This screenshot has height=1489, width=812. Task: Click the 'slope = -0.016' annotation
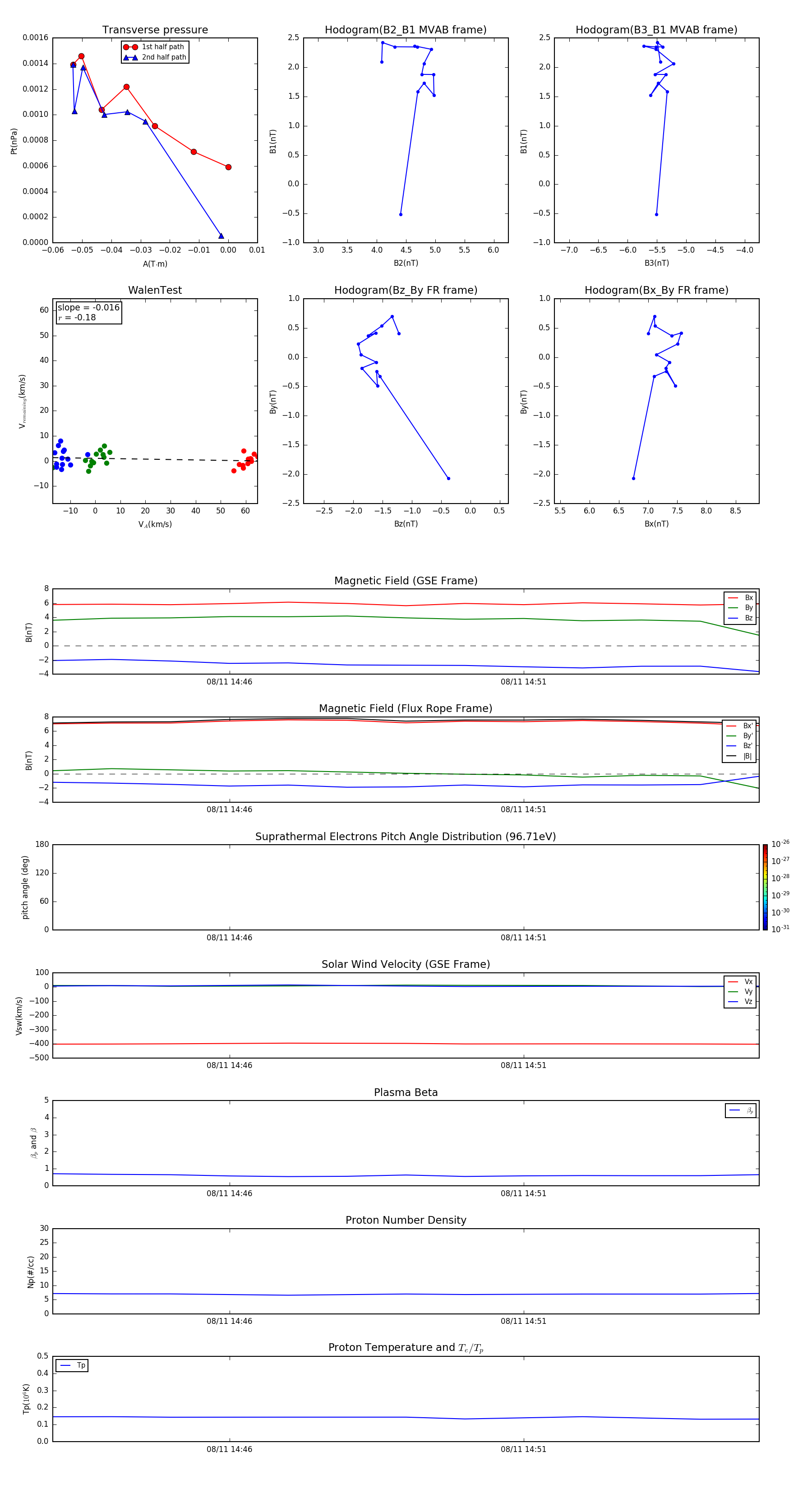(88, 308)
